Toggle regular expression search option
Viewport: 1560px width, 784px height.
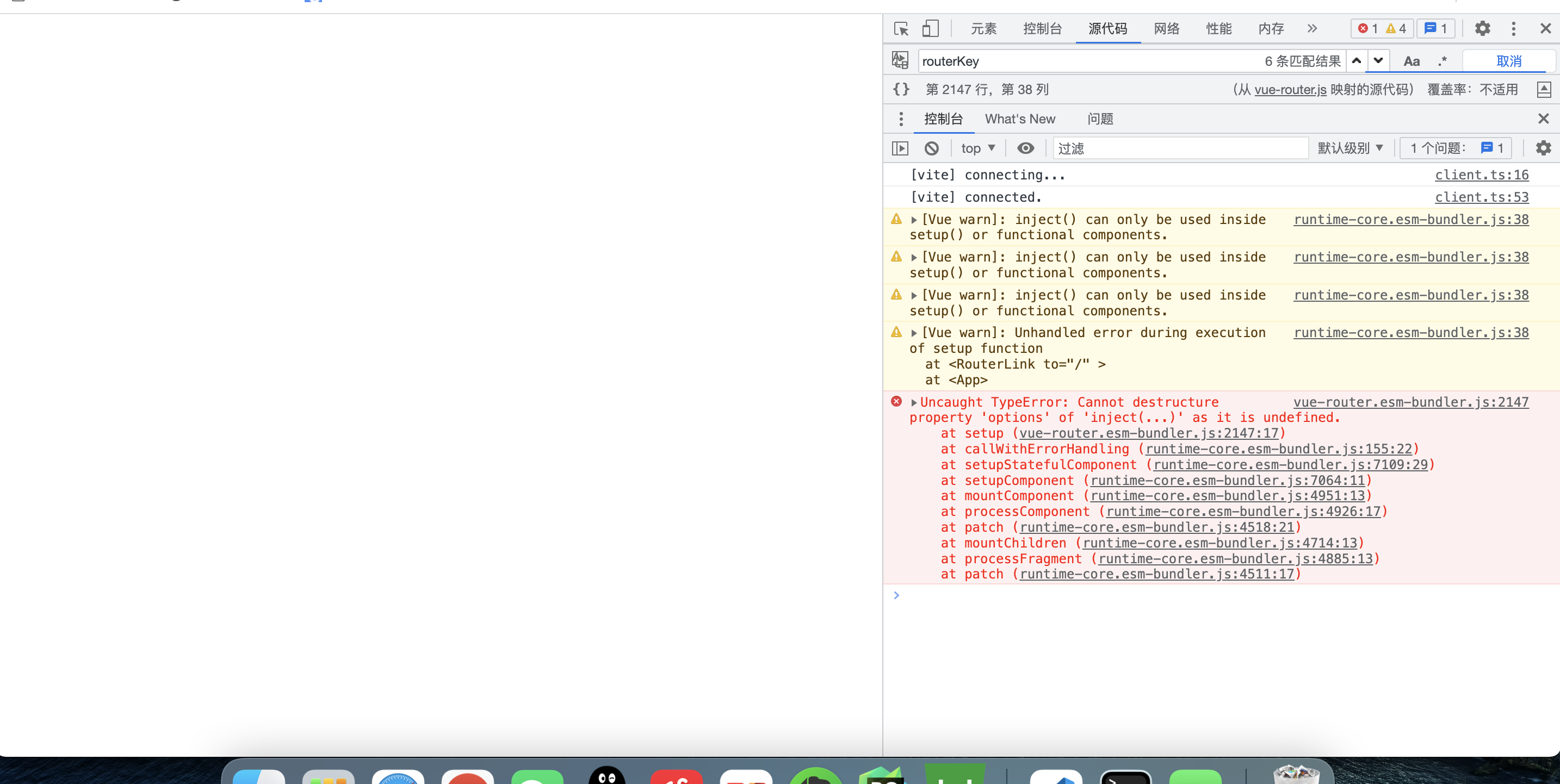pyautogui.click(x=1443, y=60)
